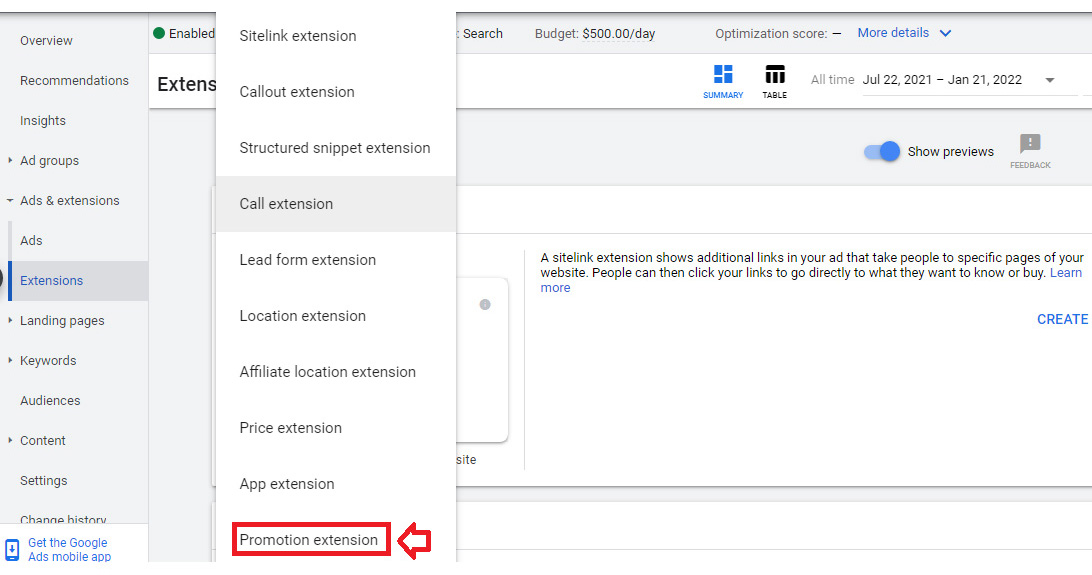Expand More details chevron
The width and height of the screenshot is (1092, 575).
point(945,33)
